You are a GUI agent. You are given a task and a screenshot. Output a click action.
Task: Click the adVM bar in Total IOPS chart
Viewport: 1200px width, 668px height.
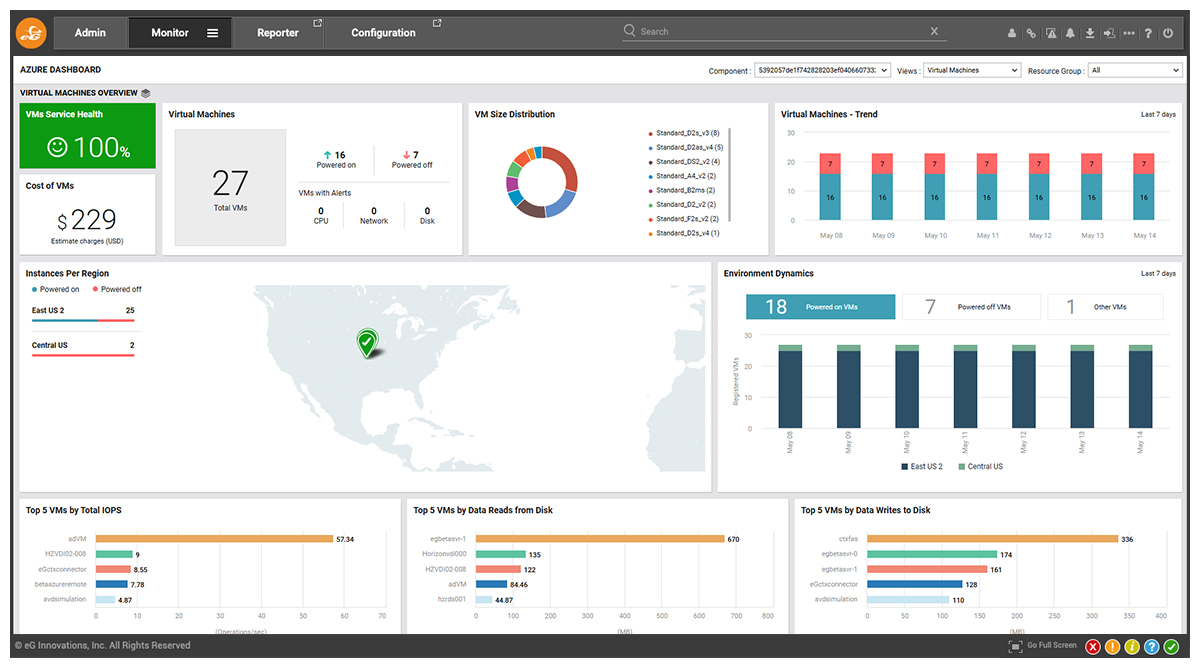(214, 539)
